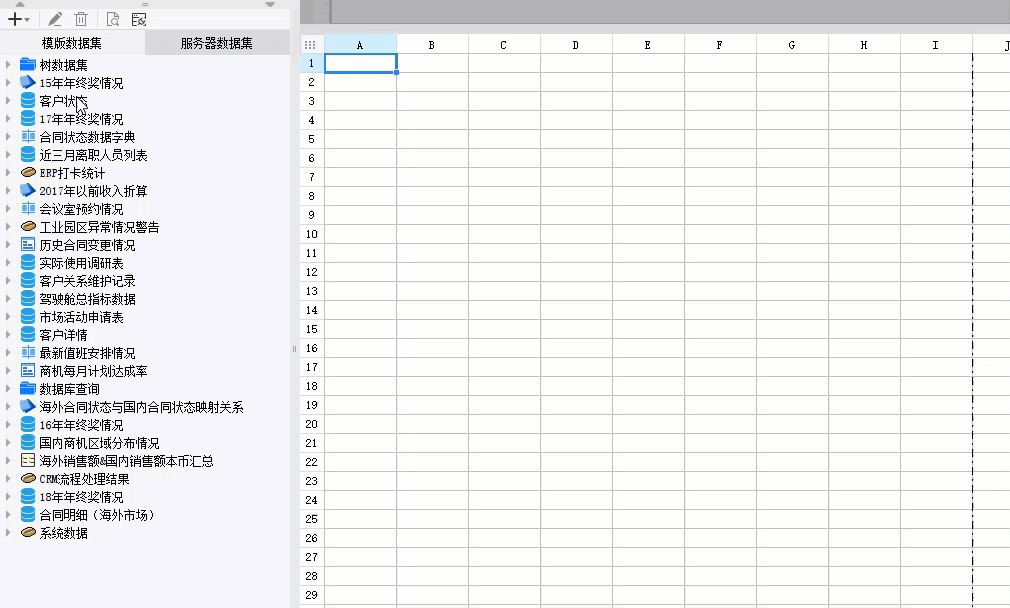Select the 驾驶舱总指标数据 dataset name
This screenshot has width=1010, height=608.
click(x=88, y=299)
